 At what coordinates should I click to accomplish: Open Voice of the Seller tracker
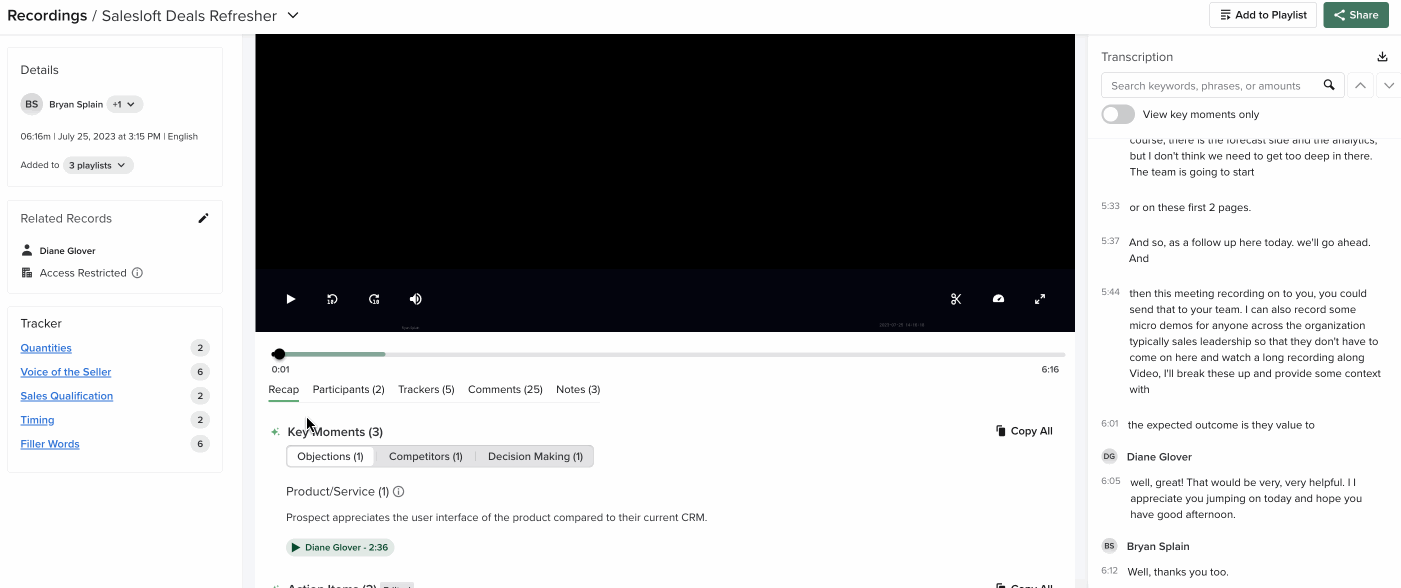(66, 372)
